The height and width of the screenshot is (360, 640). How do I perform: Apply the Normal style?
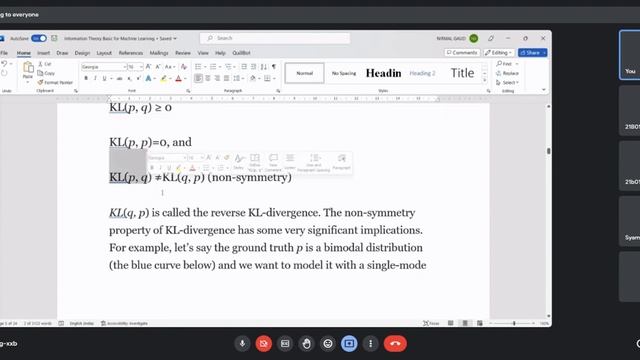(x=304, y=73)
